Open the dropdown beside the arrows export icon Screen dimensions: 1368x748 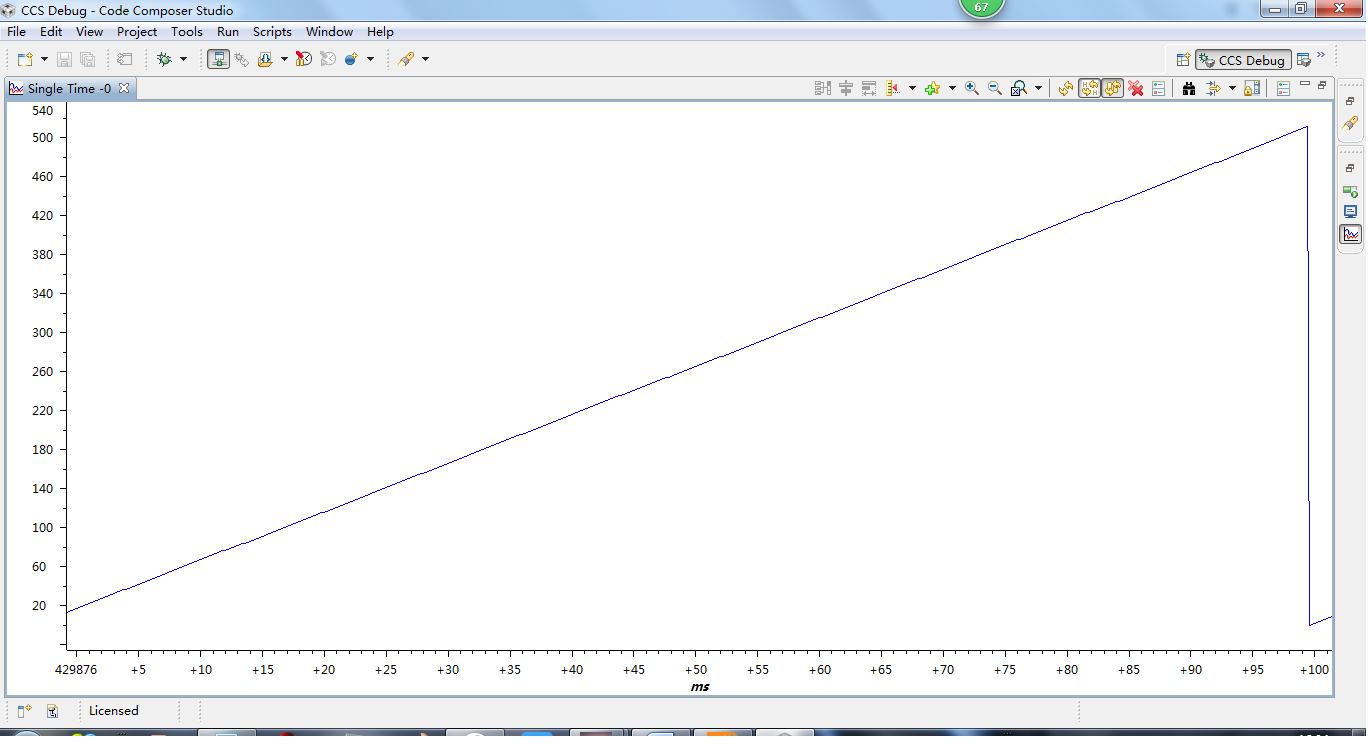[1232, 89]
